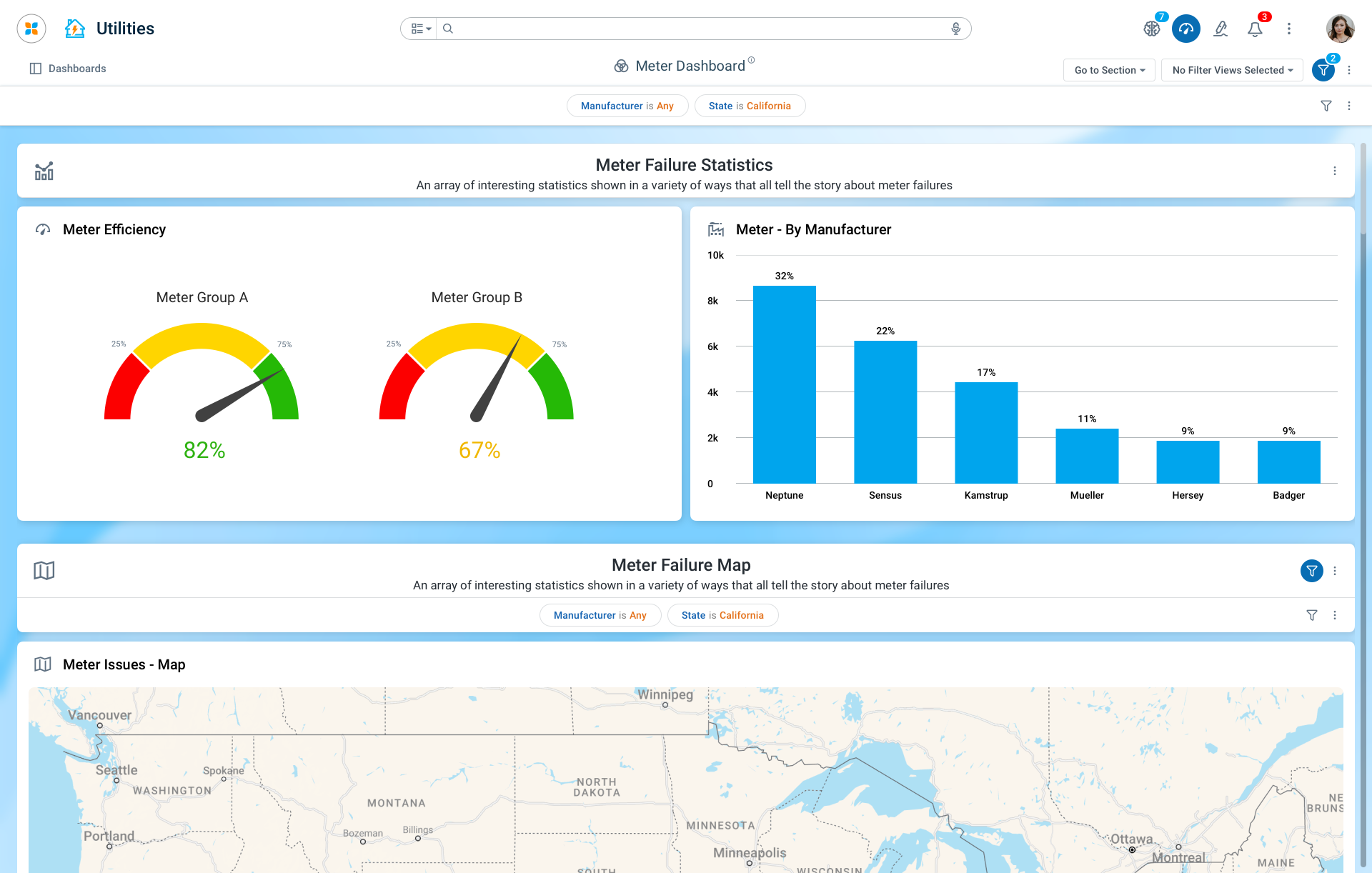Click the app launcher logo icon
This screenshot has width=1372, height=873.
coord(31,29)
